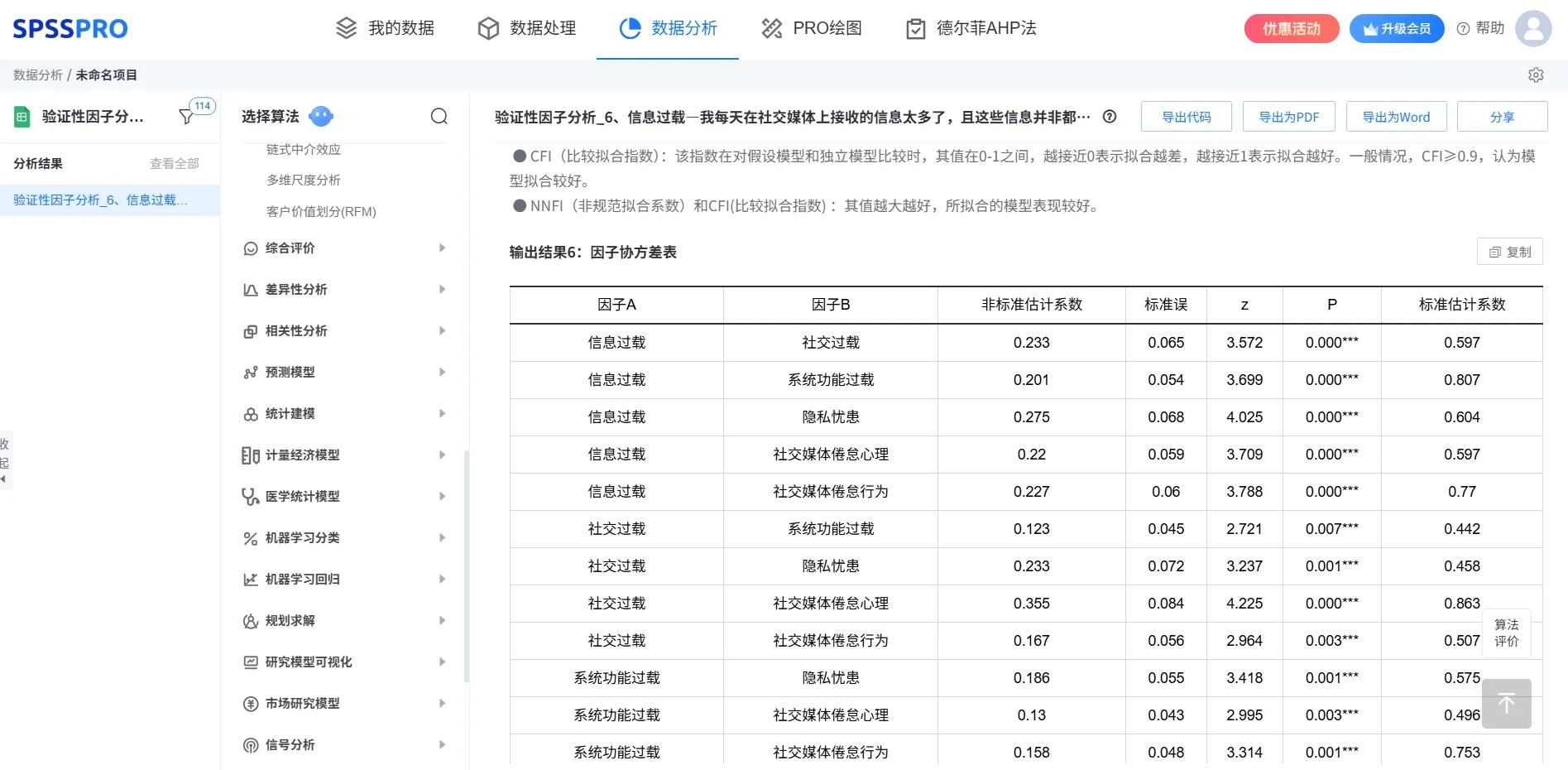The height and width of the screenshot is (770, 1568).
Task: Open the settings gear icon
Action: click(1537, 75)
